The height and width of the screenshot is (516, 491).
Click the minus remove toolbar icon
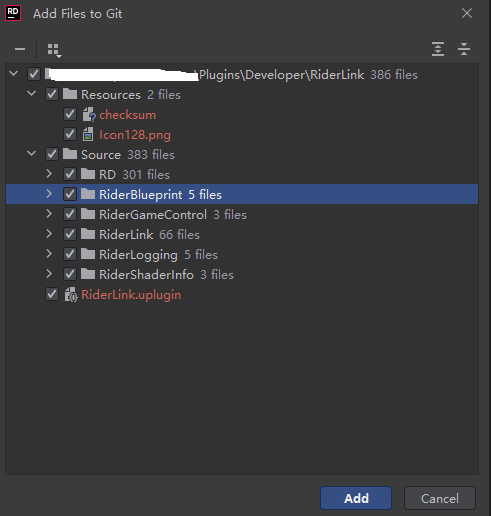(x=20, y=49)
